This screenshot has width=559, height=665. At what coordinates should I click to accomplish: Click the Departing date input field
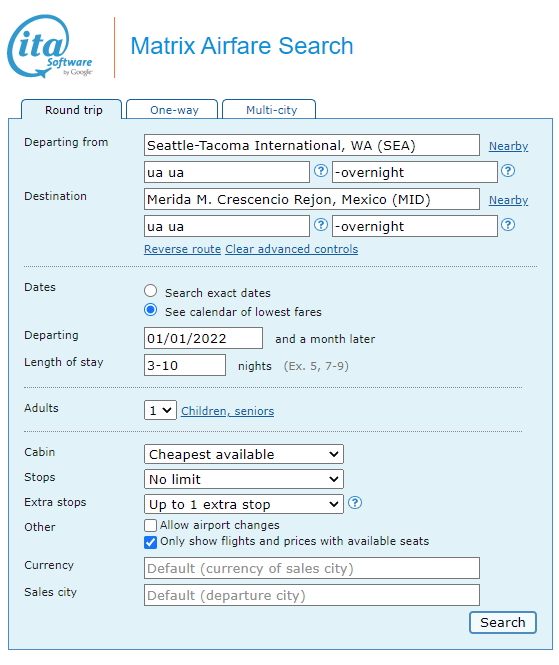[203, 338]
